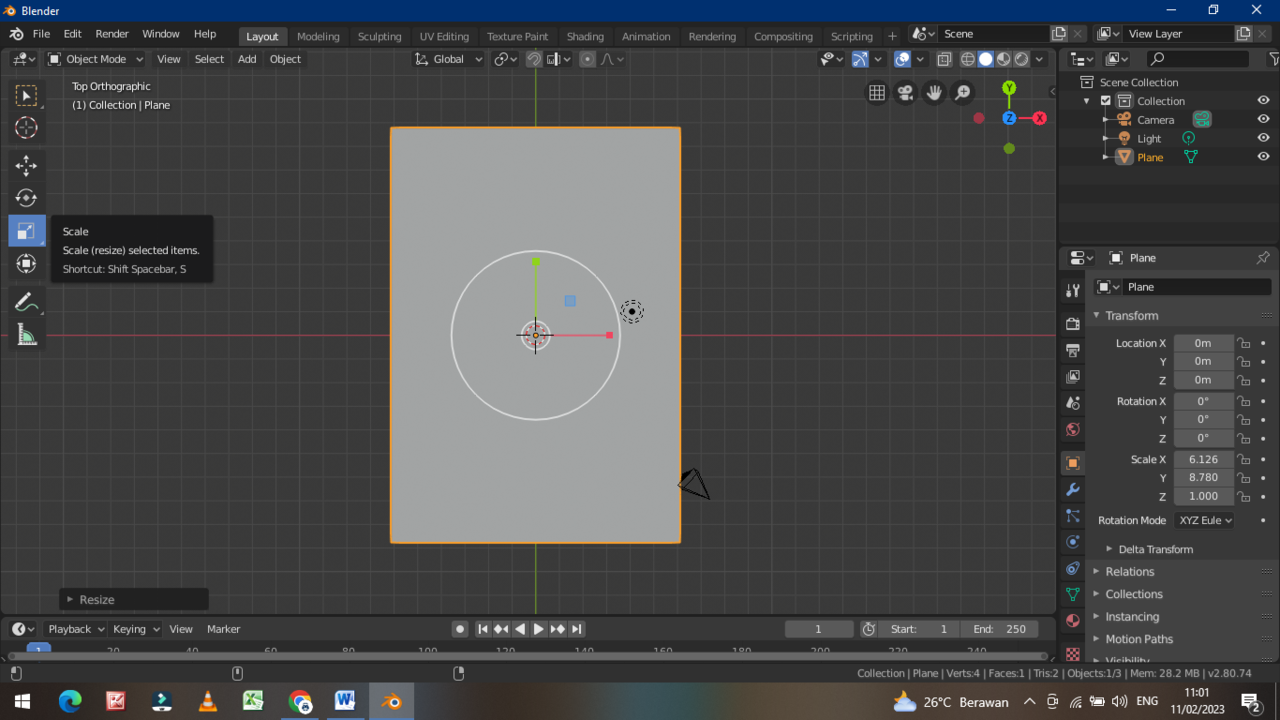Open the Physics properties tab
The image size is (1280, 720).
click(x=1073, y=542)
